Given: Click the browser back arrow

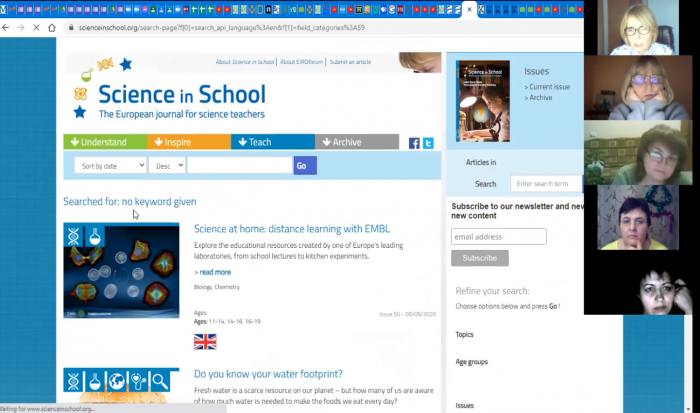Looking at the screenshot, I should pyautogui.click(x=8, y=27).
